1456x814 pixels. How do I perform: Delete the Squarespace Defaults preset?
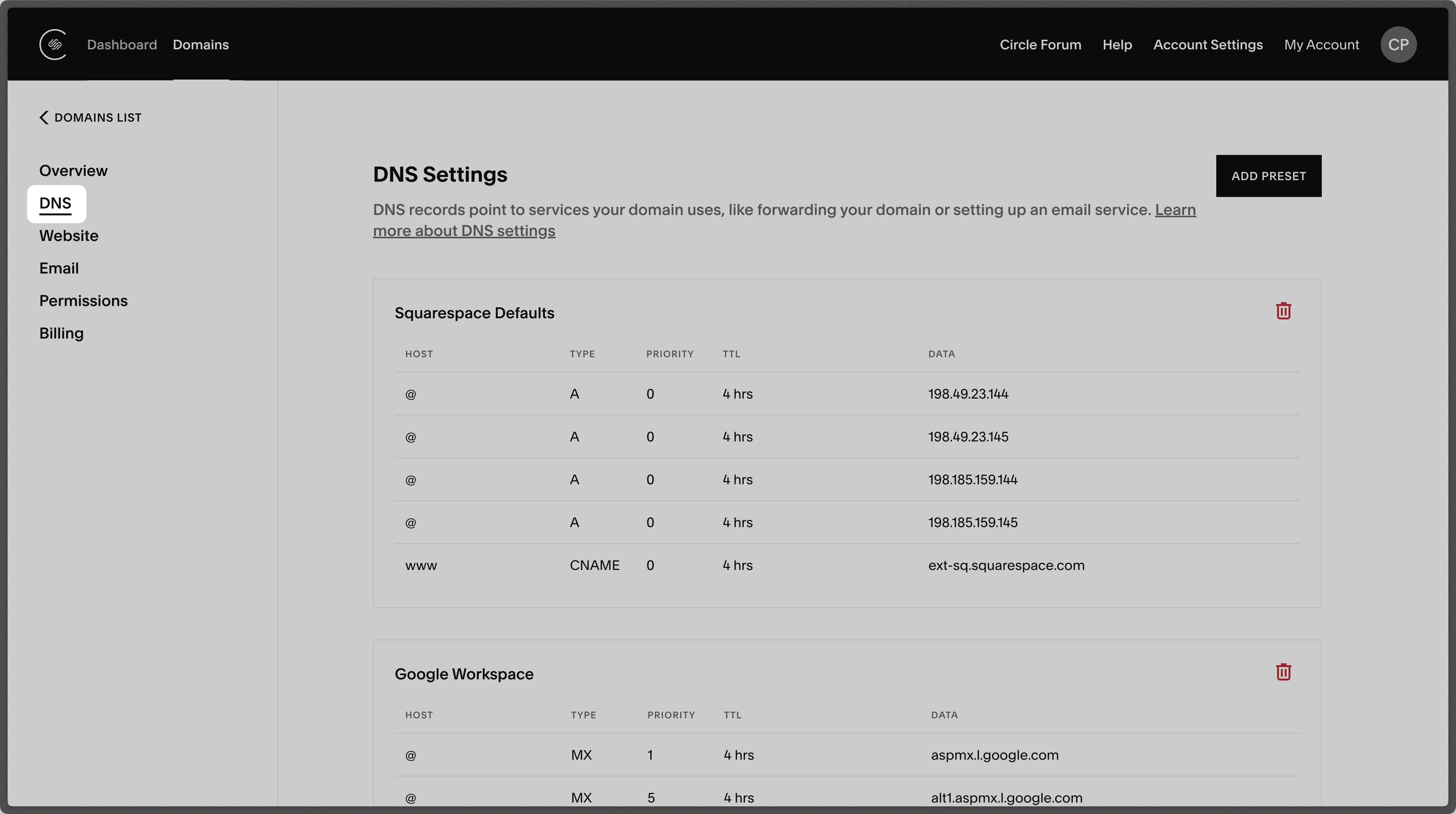[1283, 311]
